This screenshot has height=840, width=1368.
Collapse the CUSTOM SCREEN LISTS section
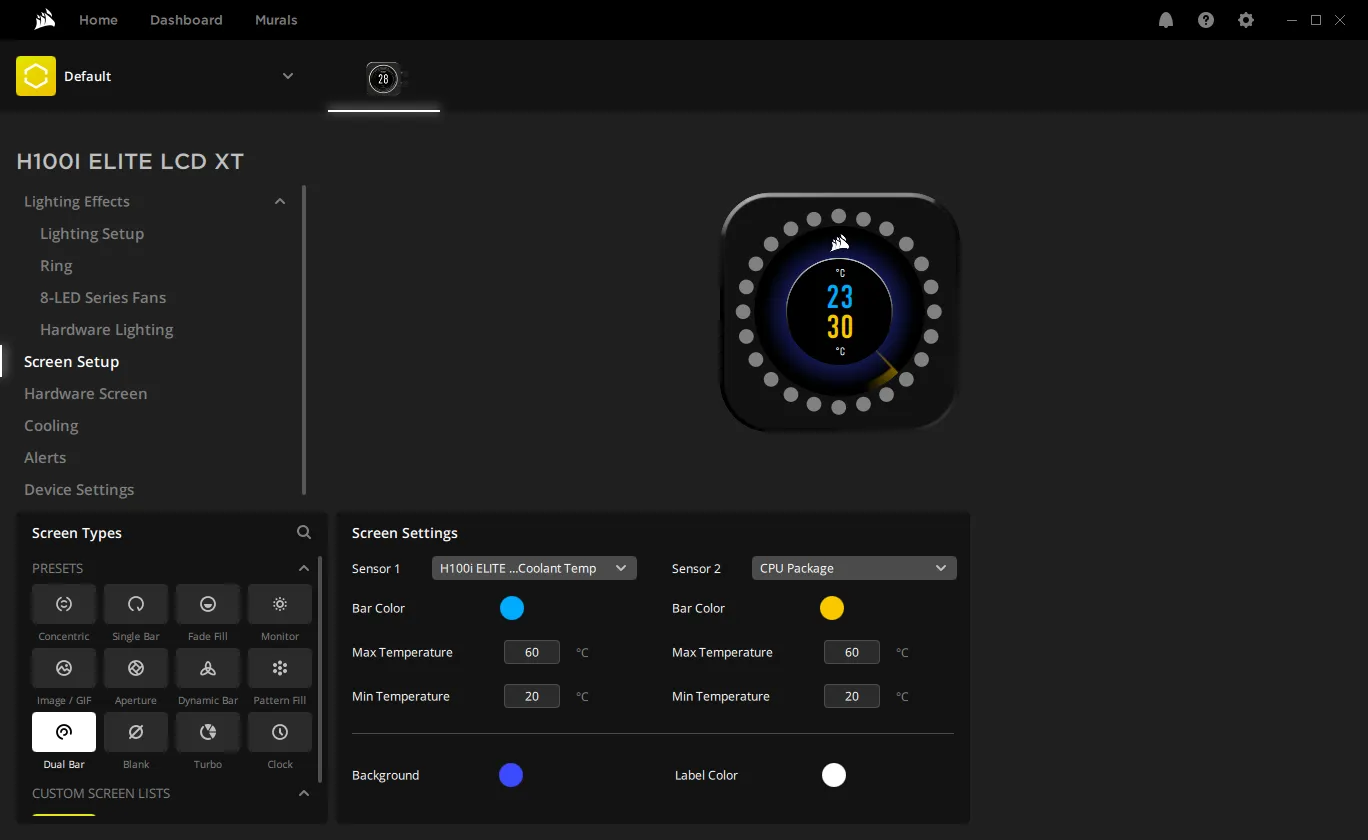[x=304, y=793]
